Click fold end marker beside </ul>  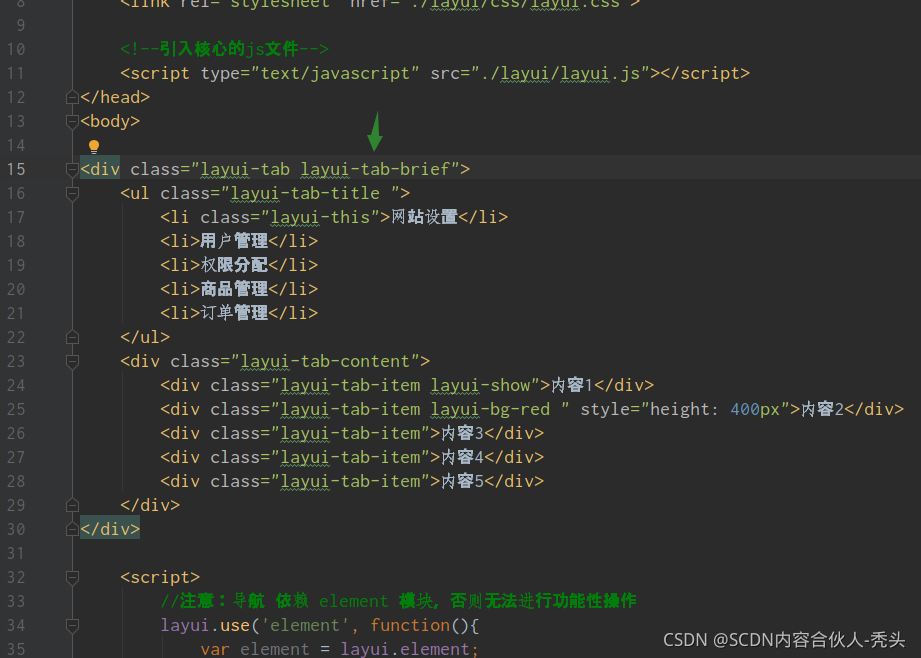click(x=72, y=337)
